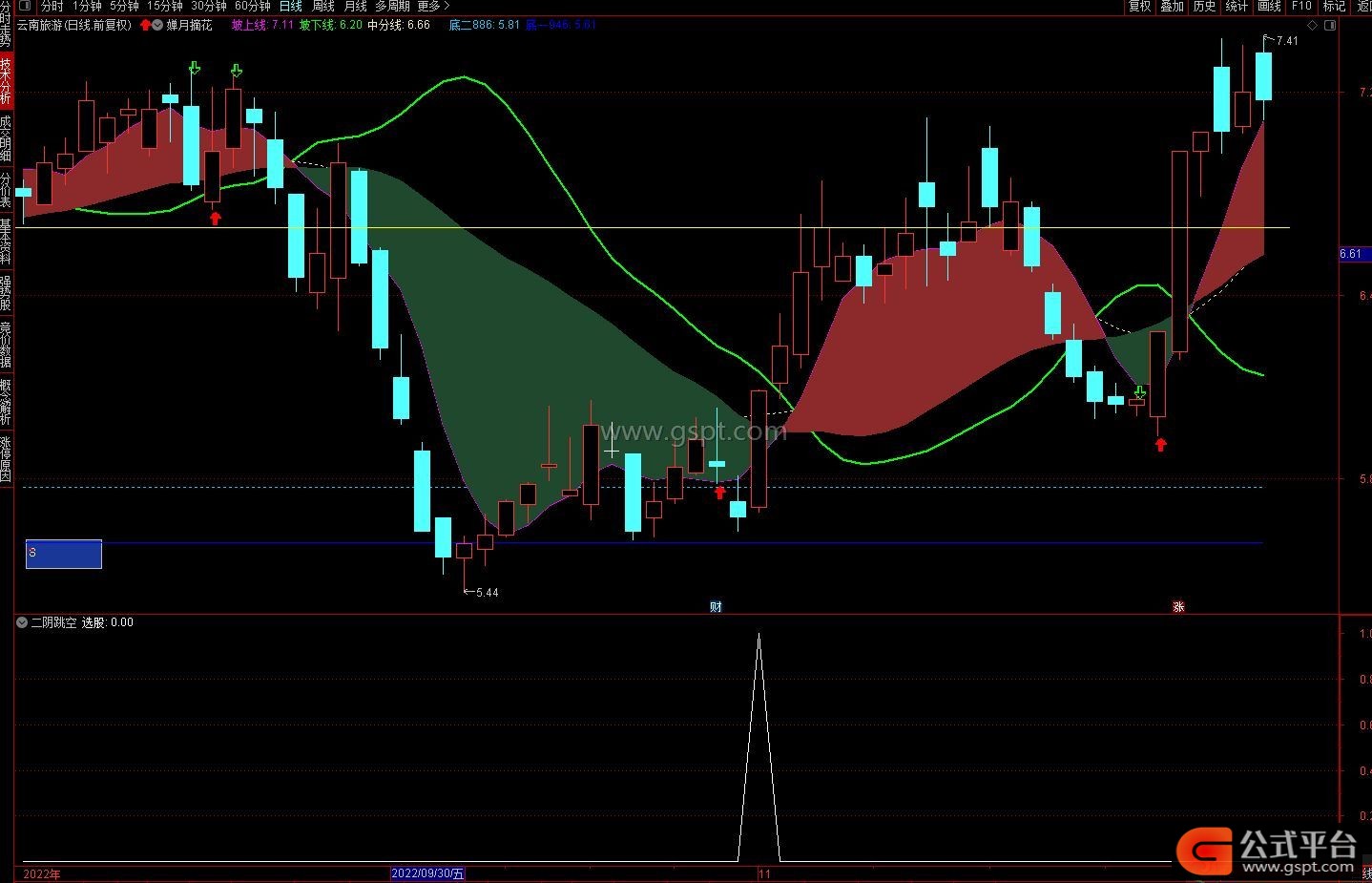Image resolution: width=1372 pixels, height=883 pixels.
Task: Expand the 二阴跳空 indicator dropdown arrow
Action: tap(22, 622)
